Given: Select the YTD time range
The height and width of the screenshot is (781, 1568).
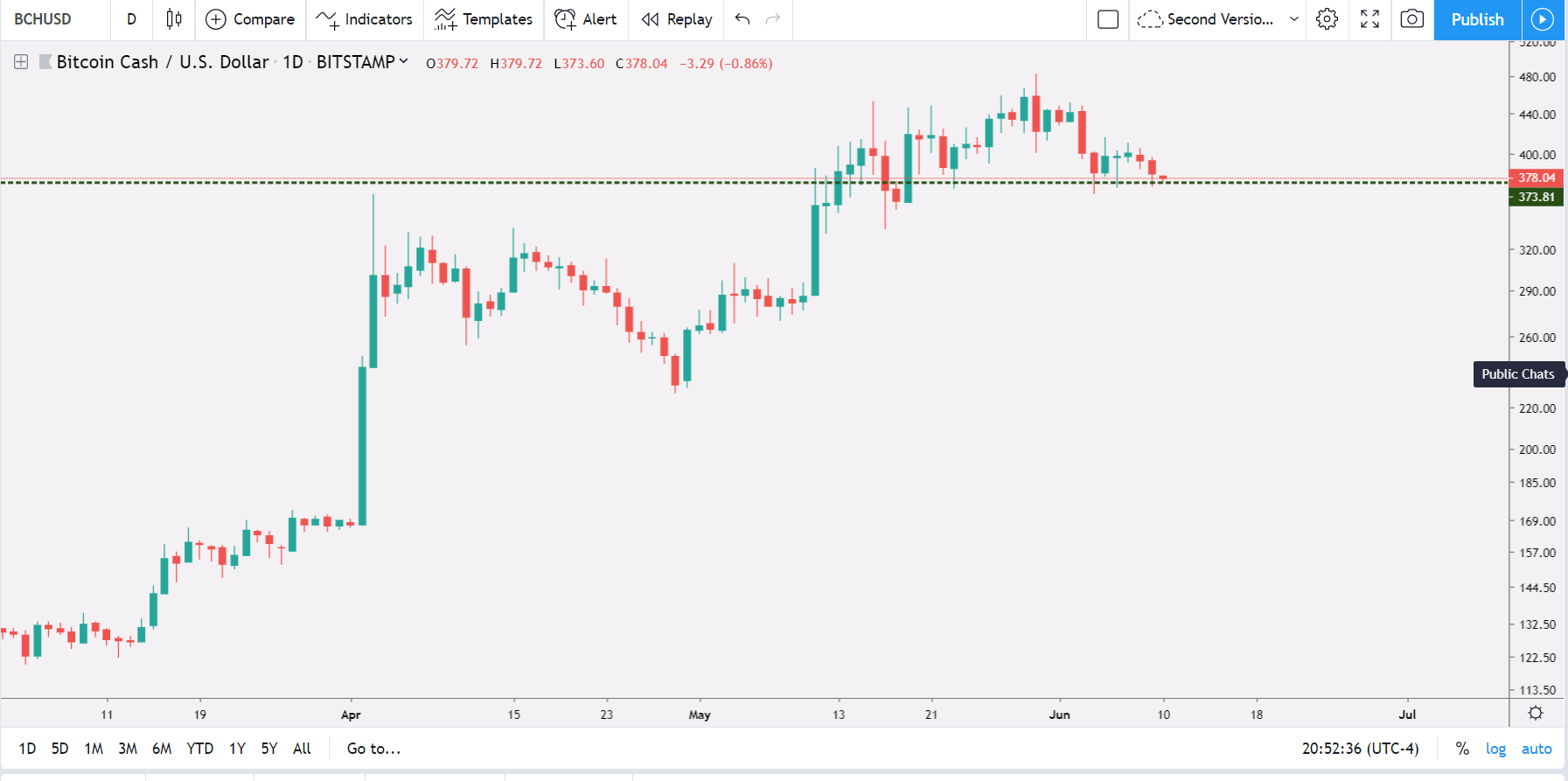Looking at the screenshot, I should click(x=200, y=749).
